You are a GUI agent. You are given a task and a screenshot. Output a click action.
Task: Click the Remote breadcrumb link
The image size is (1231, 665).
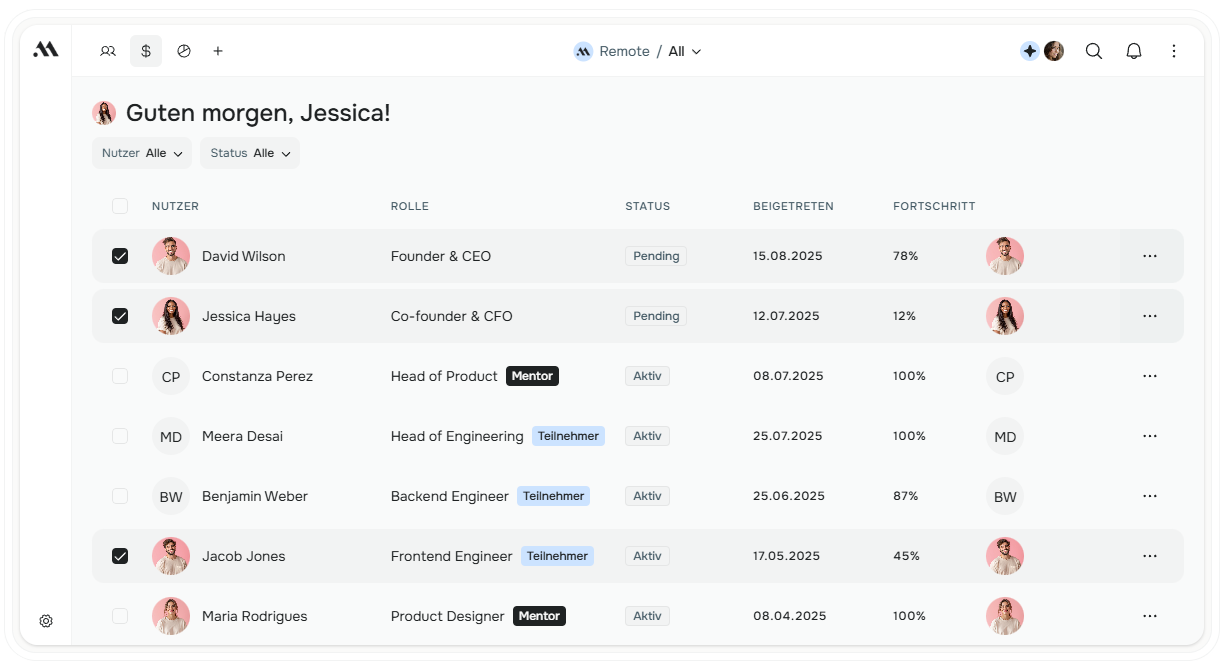pyautogui.click(x=625, y=51)
